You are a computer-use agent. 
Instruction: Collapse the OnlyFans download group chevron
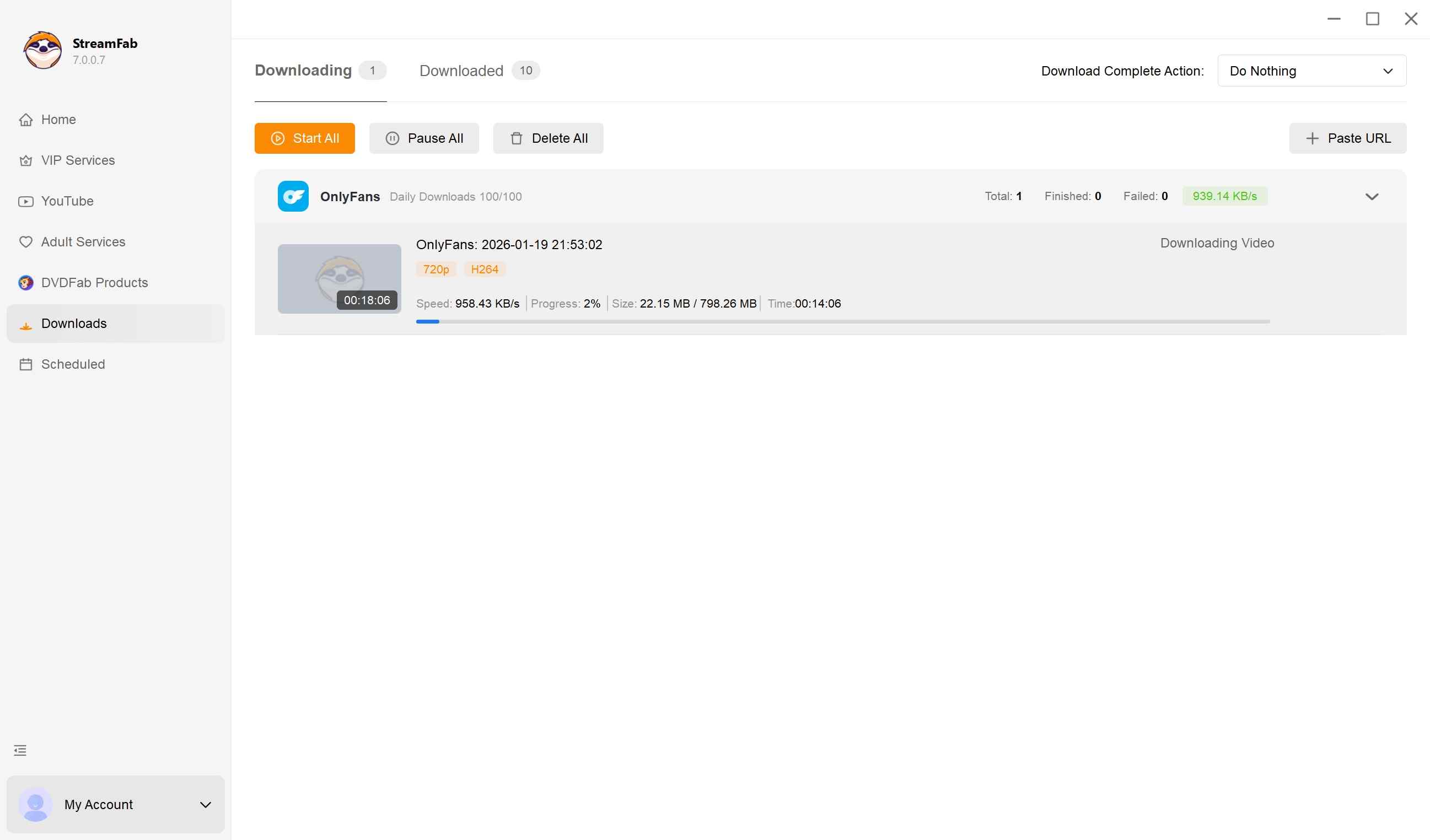coord(1372,197)
